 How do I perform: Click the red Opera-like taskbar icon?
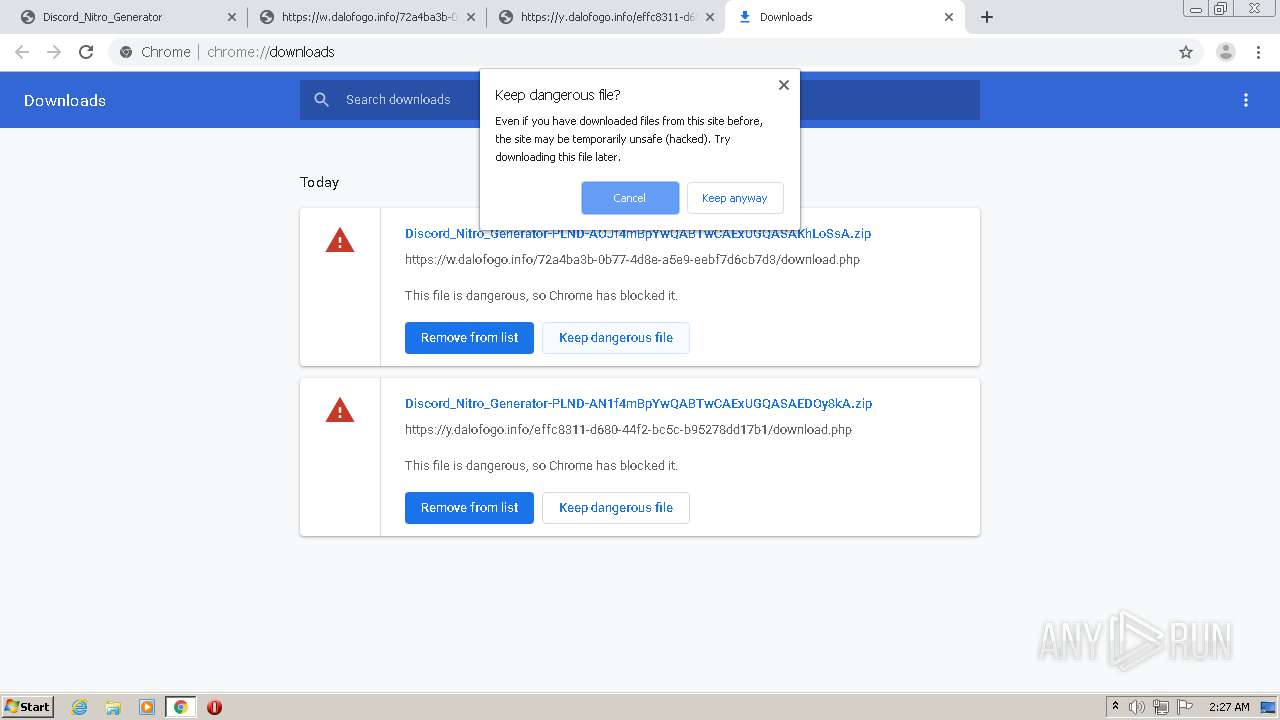214,707
